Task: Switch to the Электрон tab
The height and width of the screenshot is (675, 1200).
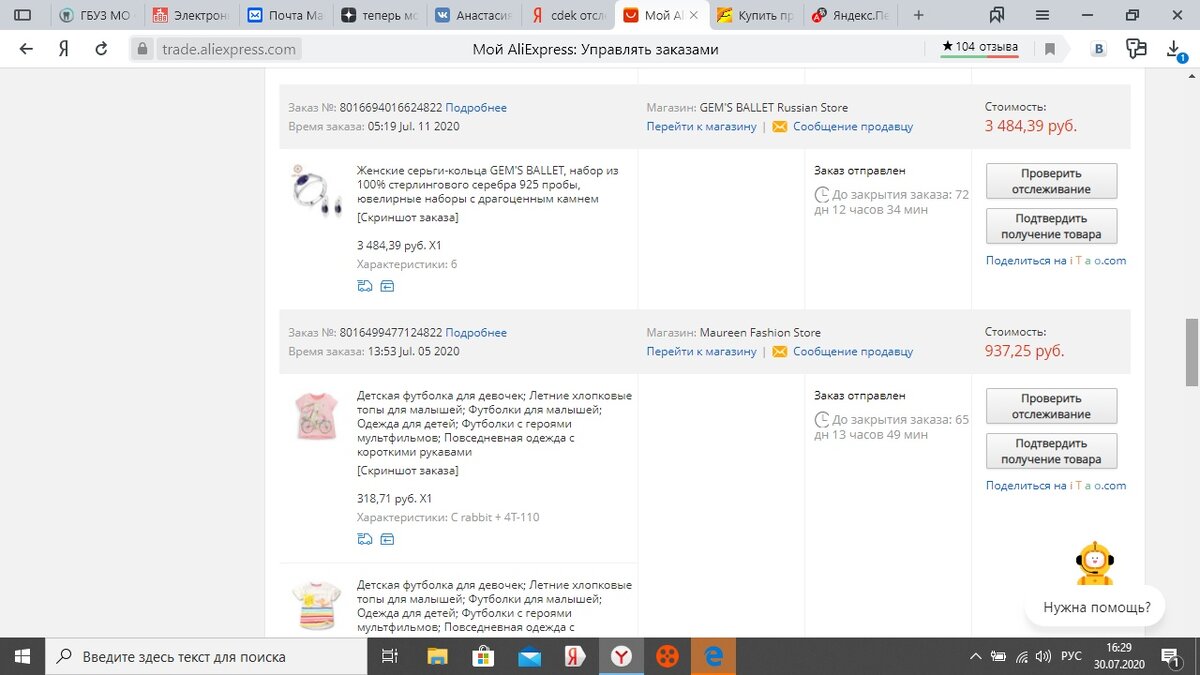Action: coord(192,15)
